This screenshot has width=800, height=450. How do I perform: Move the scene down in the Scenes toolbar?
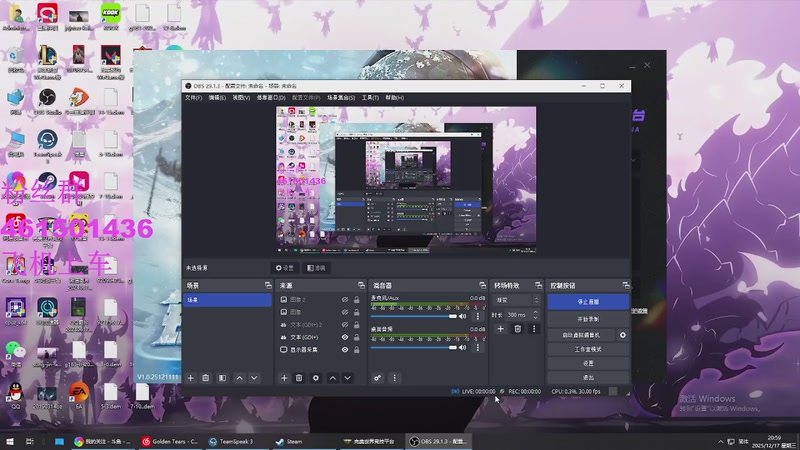click(x=254, y=378)
